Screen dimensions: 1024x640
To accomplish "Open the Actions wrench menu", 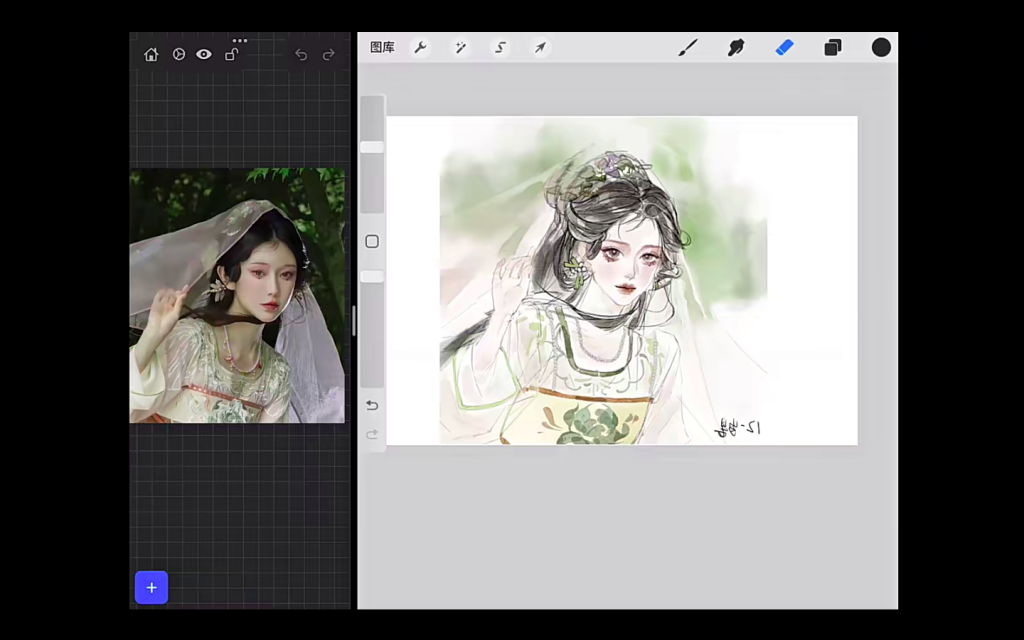I will (x=420, y=47).
